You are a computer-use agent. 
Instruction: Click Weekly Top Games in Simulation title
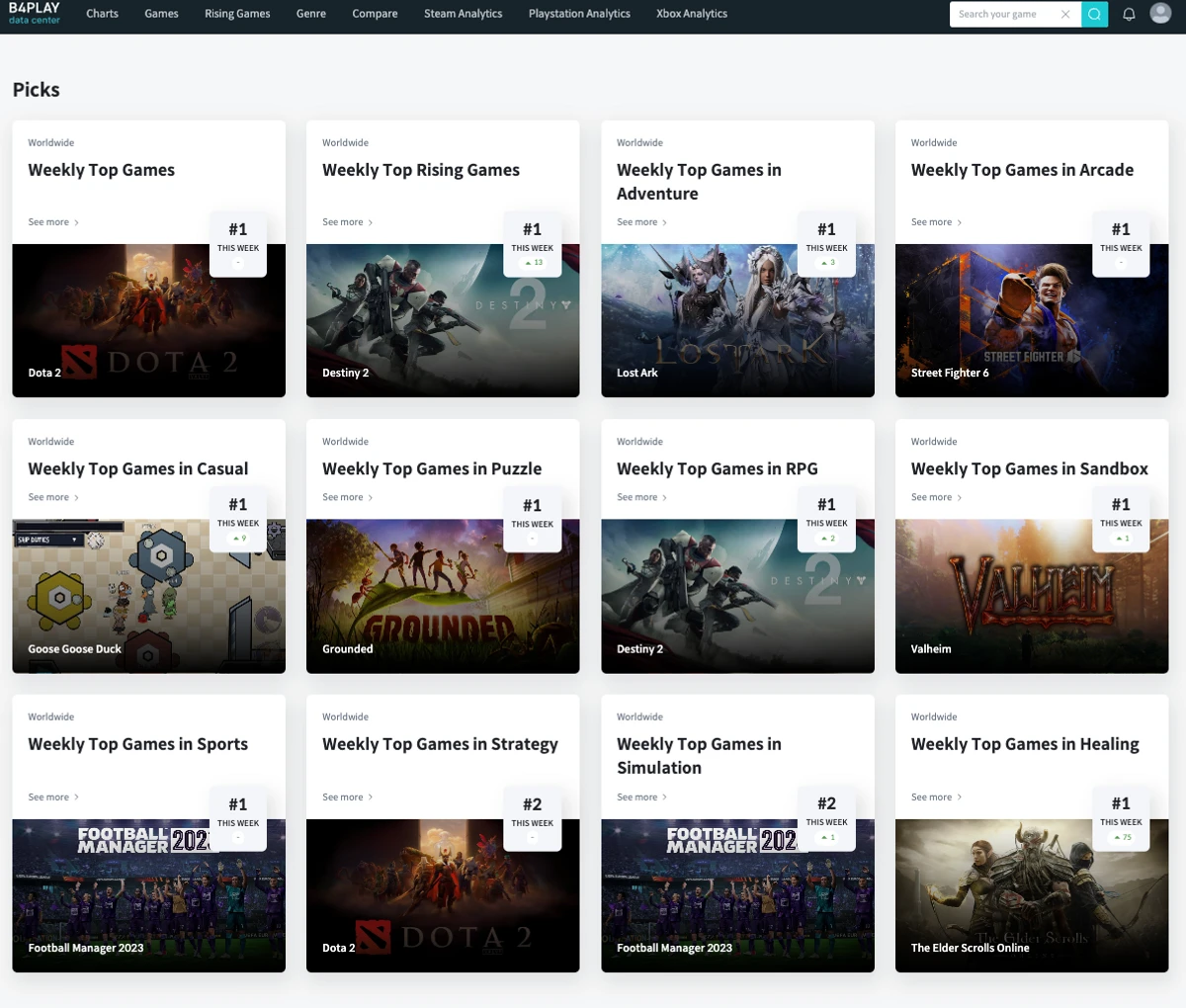click(699, 756)
